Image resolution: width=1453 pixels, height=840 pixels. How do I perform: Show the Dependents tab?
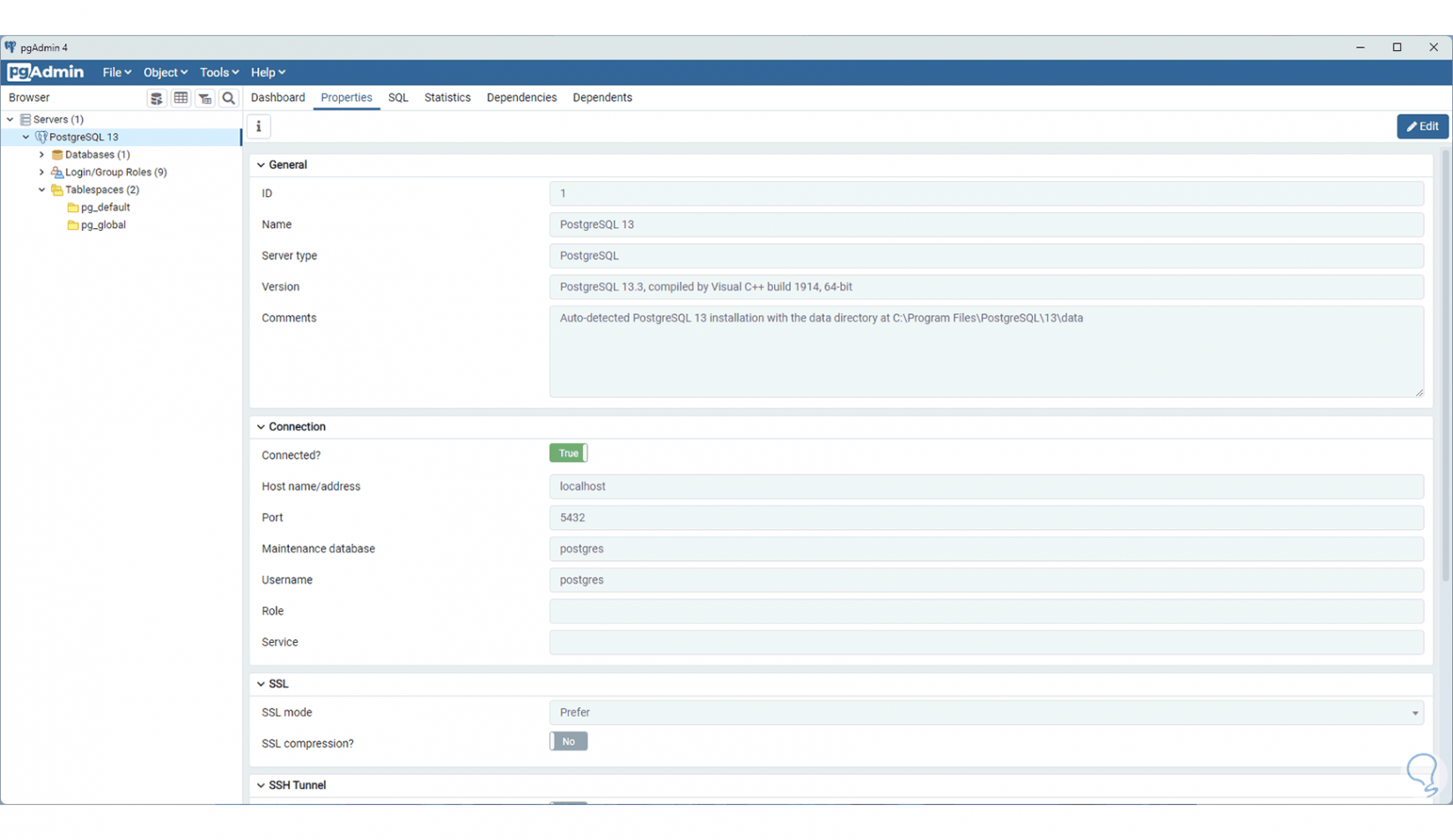pyautogui.click(x=602, y=98)
